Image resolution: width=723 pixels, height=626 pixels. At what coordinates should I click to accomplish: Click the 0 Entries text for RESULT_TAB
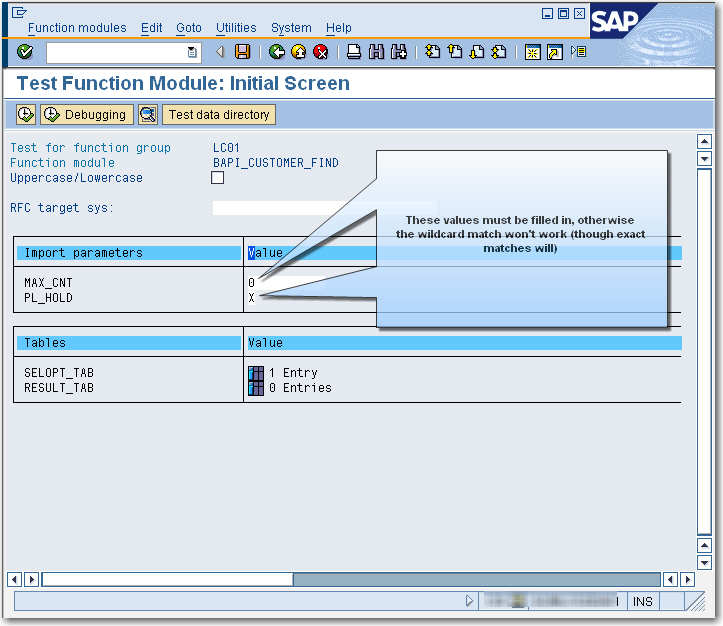300,388
